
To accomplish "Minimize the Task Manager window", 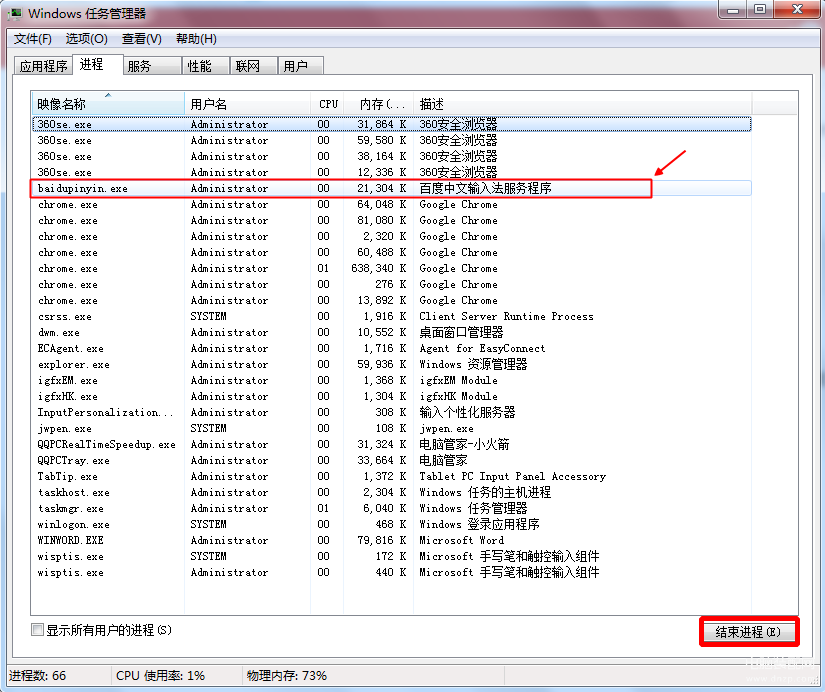I will point(734,9).
